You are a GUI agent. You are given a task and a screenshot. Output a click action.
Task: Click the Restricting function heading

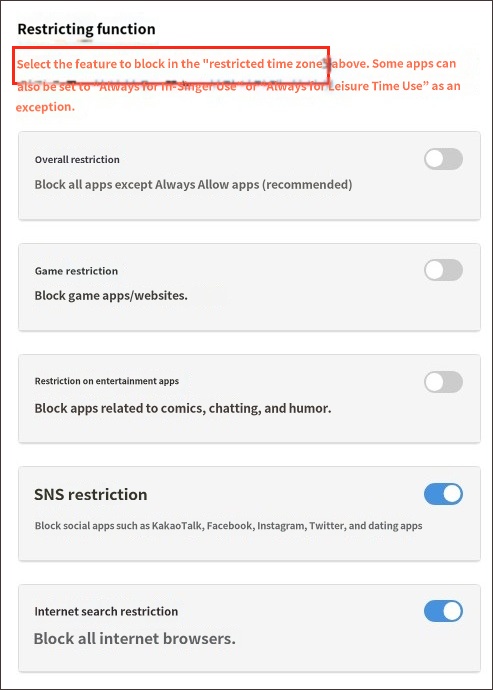86,29
